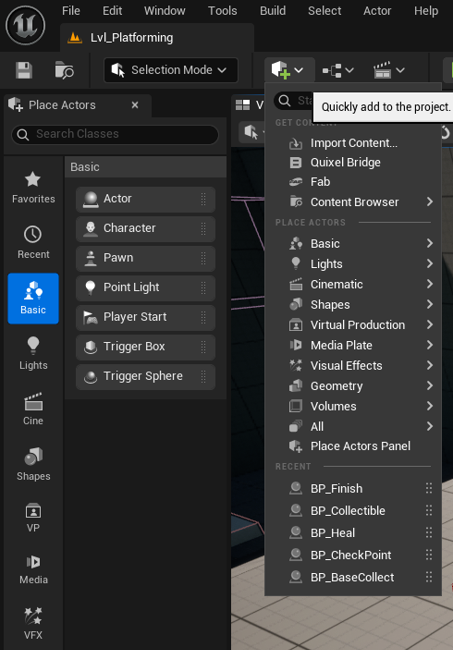Open the Blueprints toolbar dropdown
Image resolution: width=453 pixels, height=650 pixels.
[x=338, y=70]
